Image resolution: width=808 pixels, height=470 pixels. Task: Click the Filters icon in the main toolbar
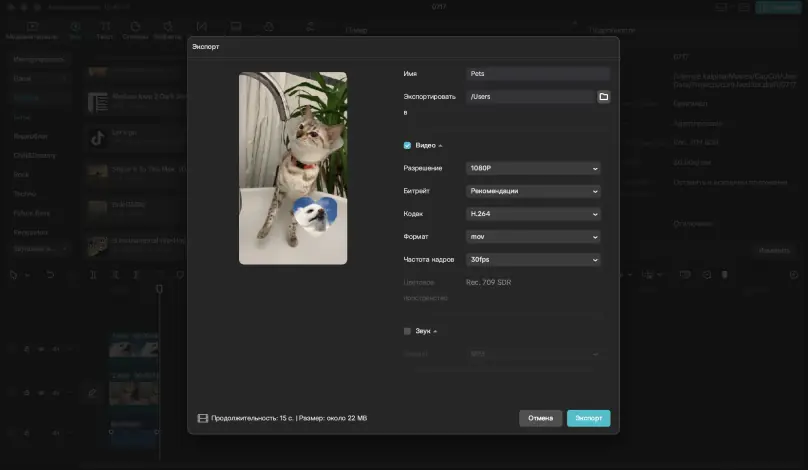point(269,27)
